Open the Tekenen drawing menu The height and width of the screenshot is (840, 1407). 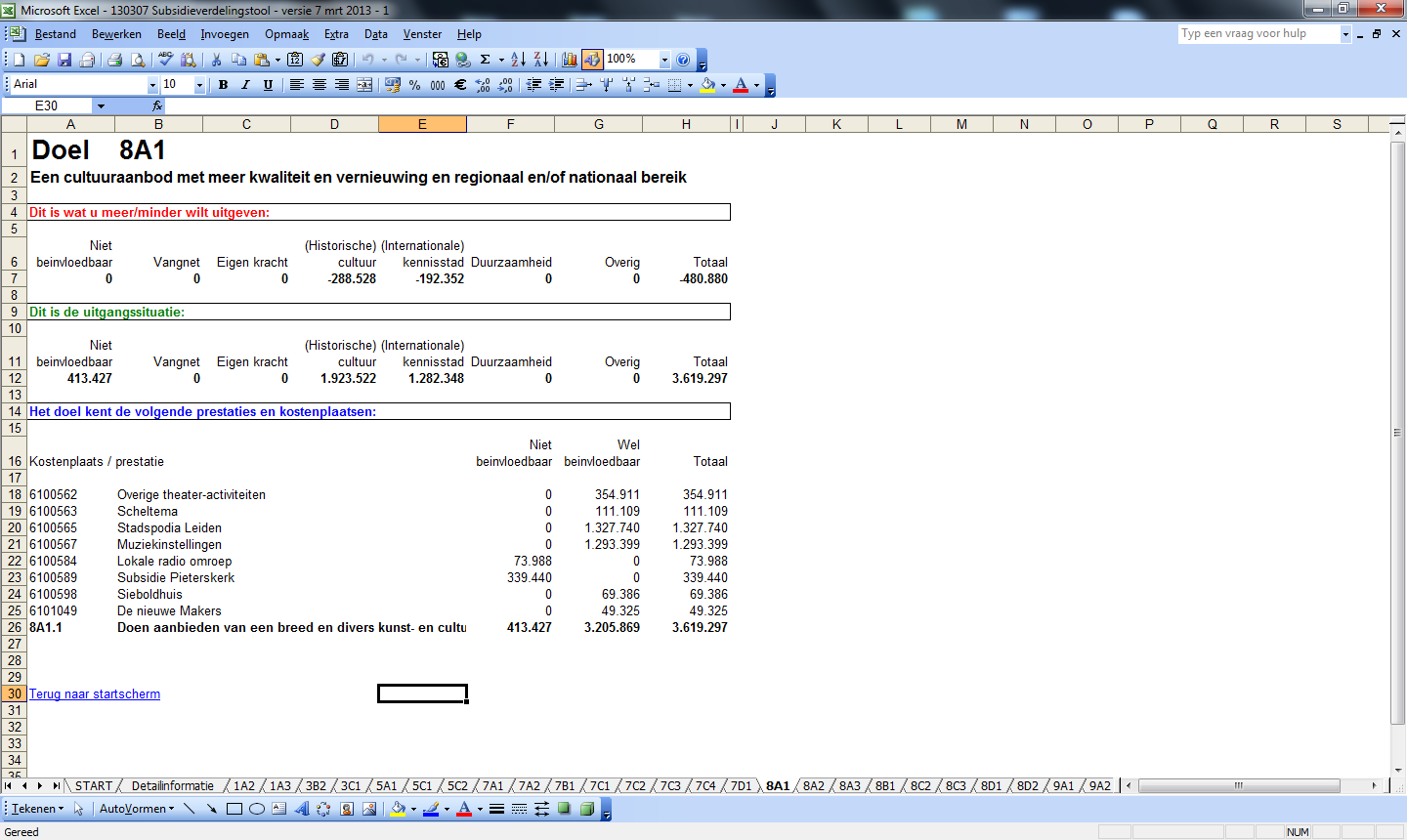click(37, 809)
